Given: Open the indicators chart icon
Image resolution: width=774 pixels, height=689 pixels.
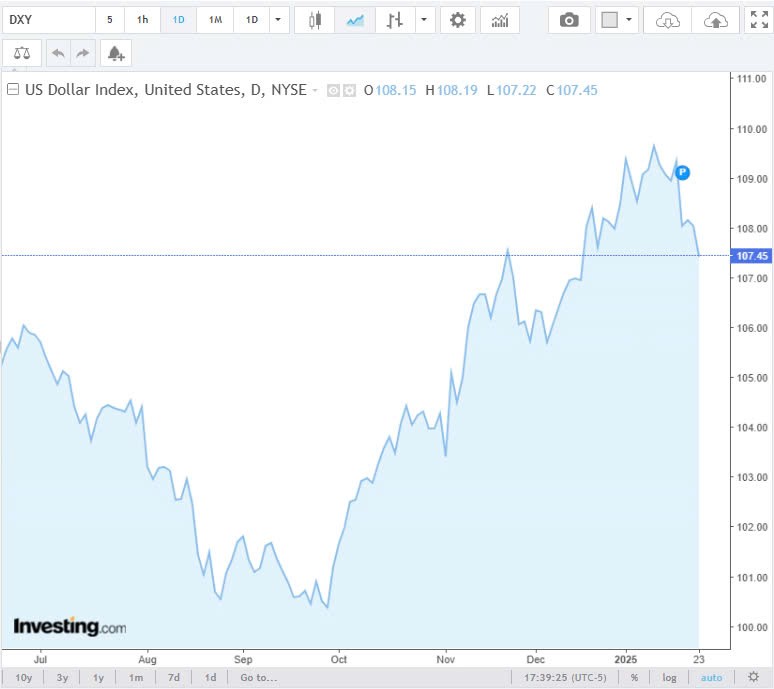Looking at the screenshot, I should [x=500, y=20].
